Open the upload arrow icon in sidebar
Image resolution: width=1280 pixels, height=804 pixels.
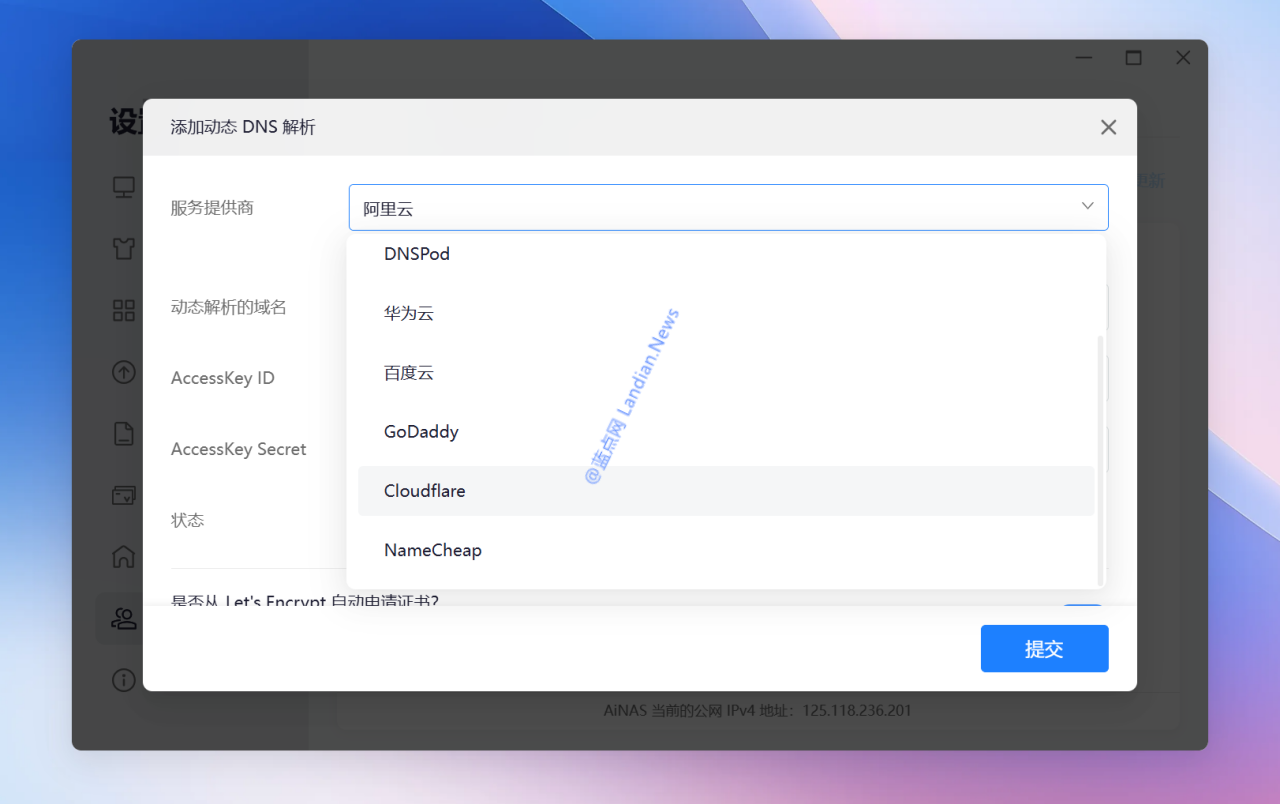(x=124, y=372)
